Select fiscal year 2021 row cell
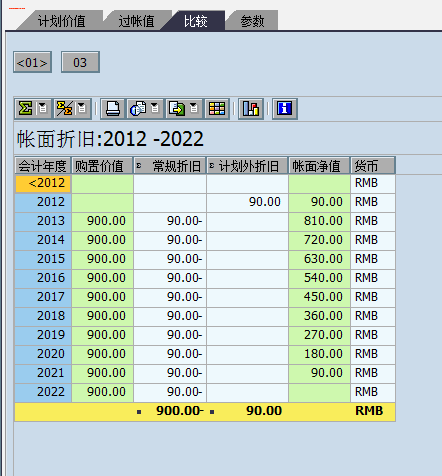This screenshot has width=442, height=476. coord(43,373)
